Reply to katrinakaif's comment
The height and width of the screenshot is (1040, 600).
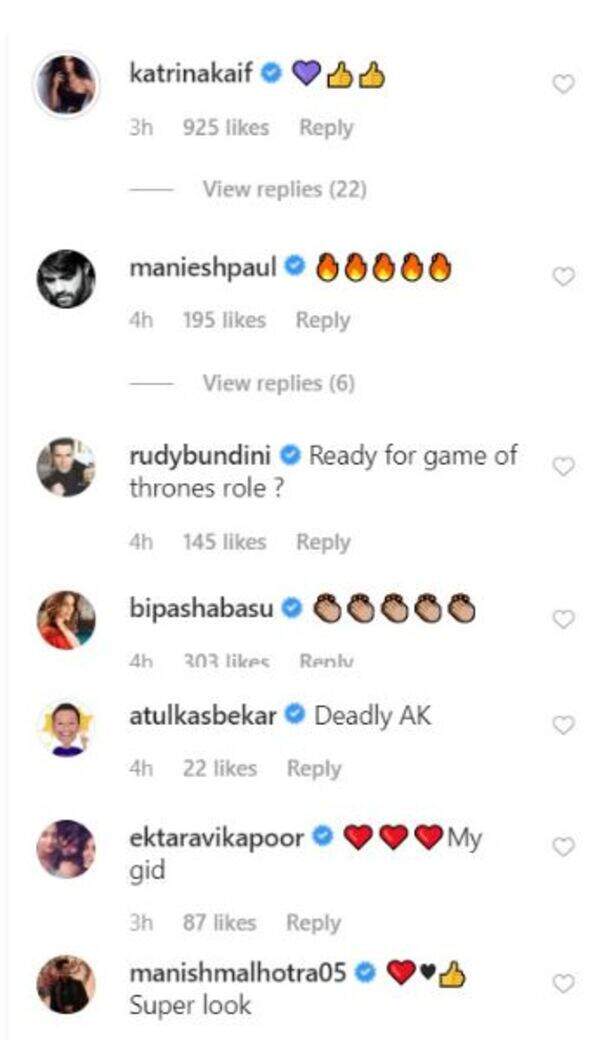pyautogui.click(x=326, y=128)
